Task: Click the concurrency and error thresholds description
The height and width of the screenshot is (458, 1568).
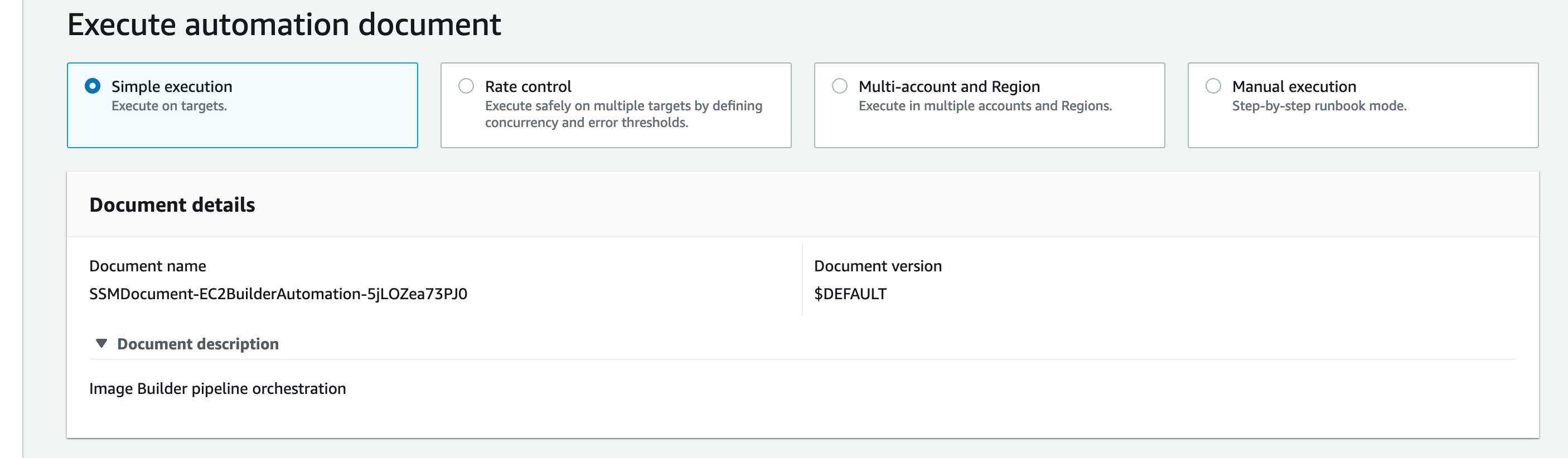Action: coord(623,114)
